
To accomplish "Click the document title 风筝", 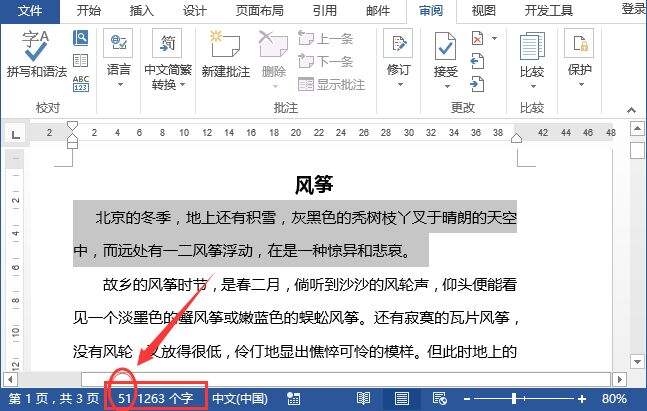I will point(314,184).
